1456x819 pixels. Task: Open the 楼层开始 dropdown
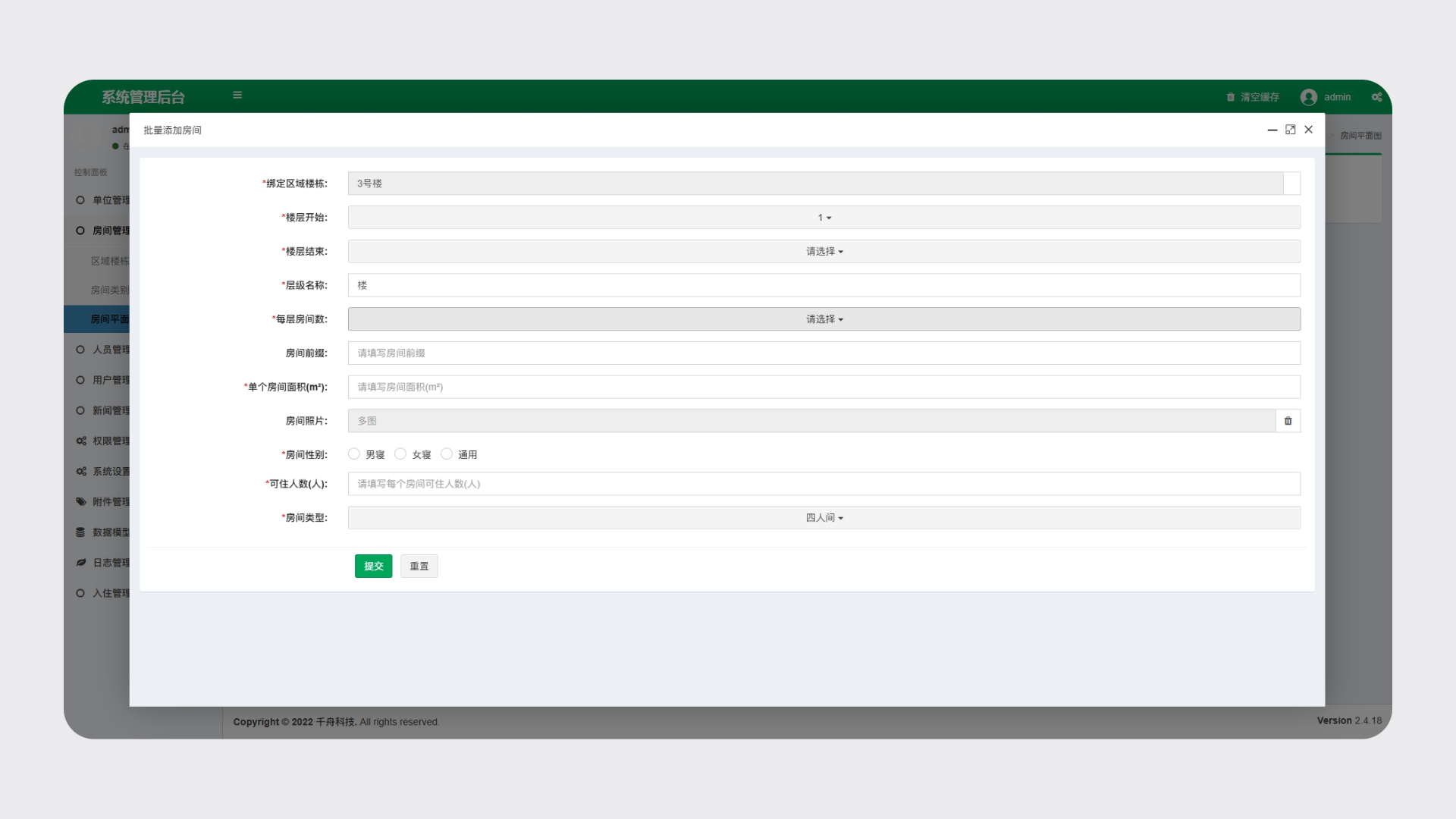tap(824, 218)
